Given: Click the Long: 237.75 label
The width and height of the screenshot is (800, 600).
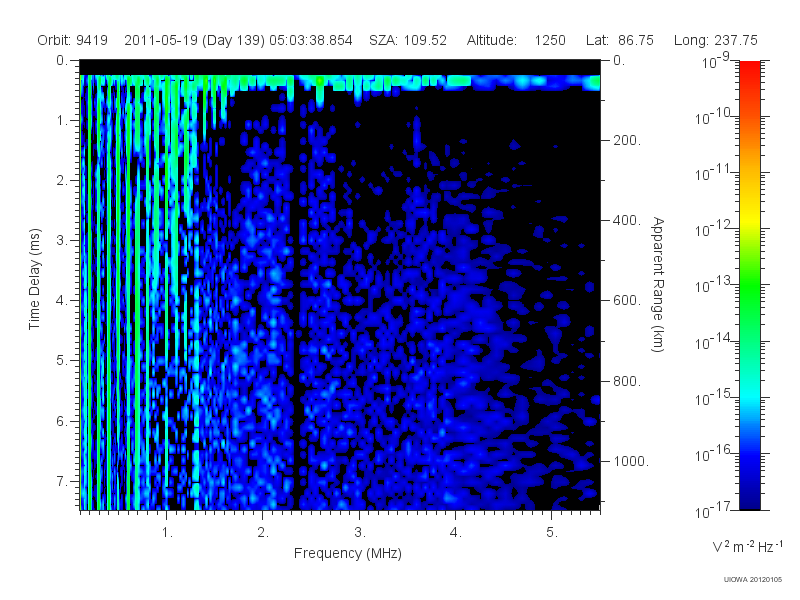Looking at the screenshot, I should pyautogui.click(x=715, y=41).
